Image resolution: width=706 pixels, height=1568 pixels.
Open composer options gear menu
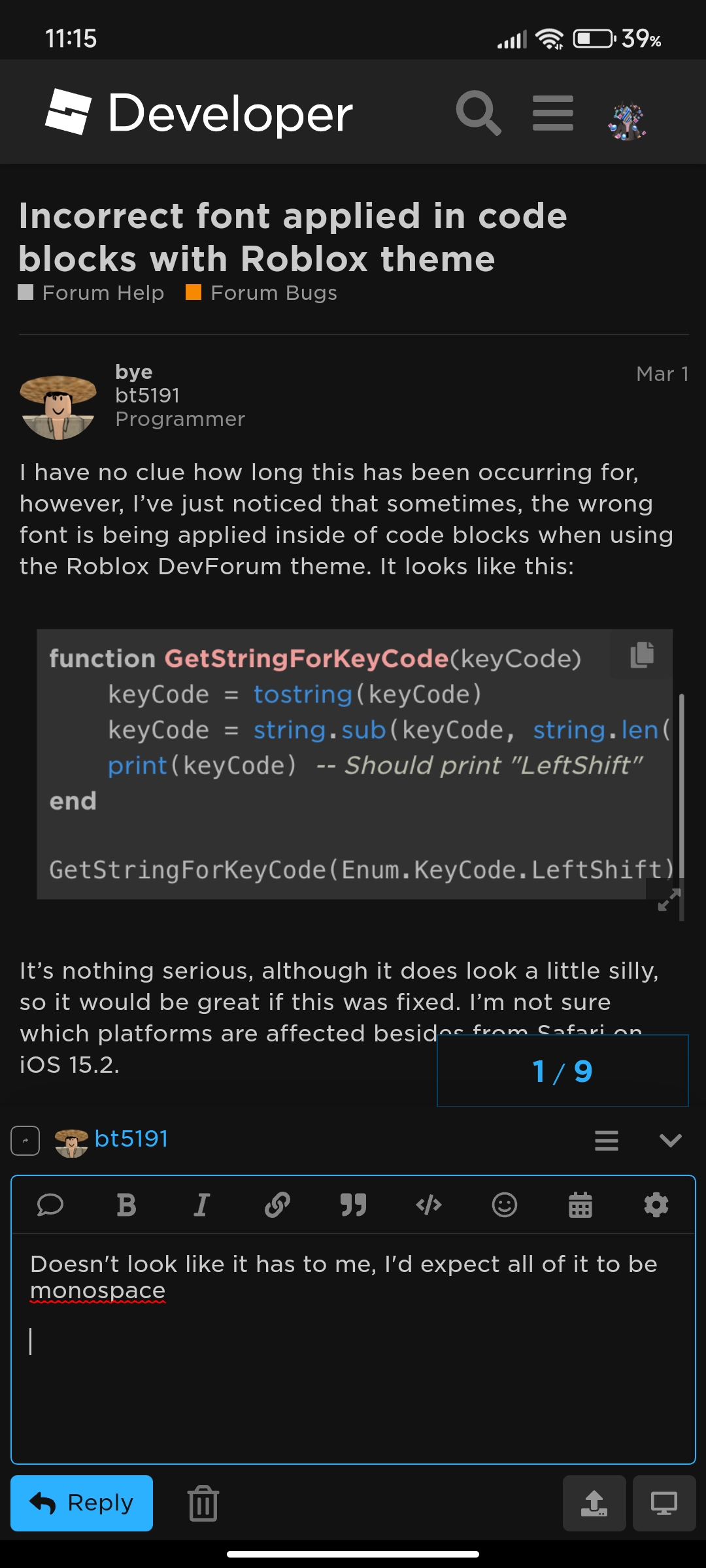tap(656, 1205)
